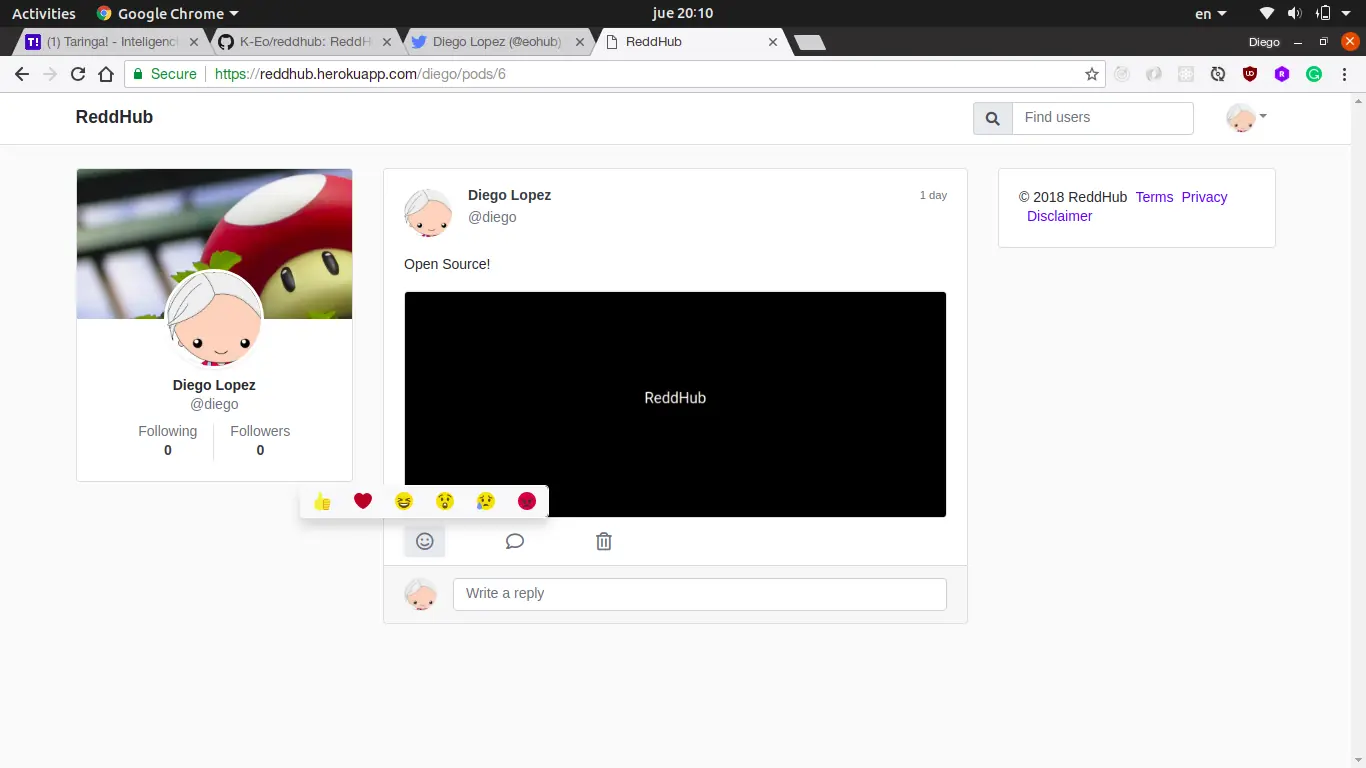Open comments via speech bubble icon
This screenshot has width=1366, height=768.
(x=515, y=541)
